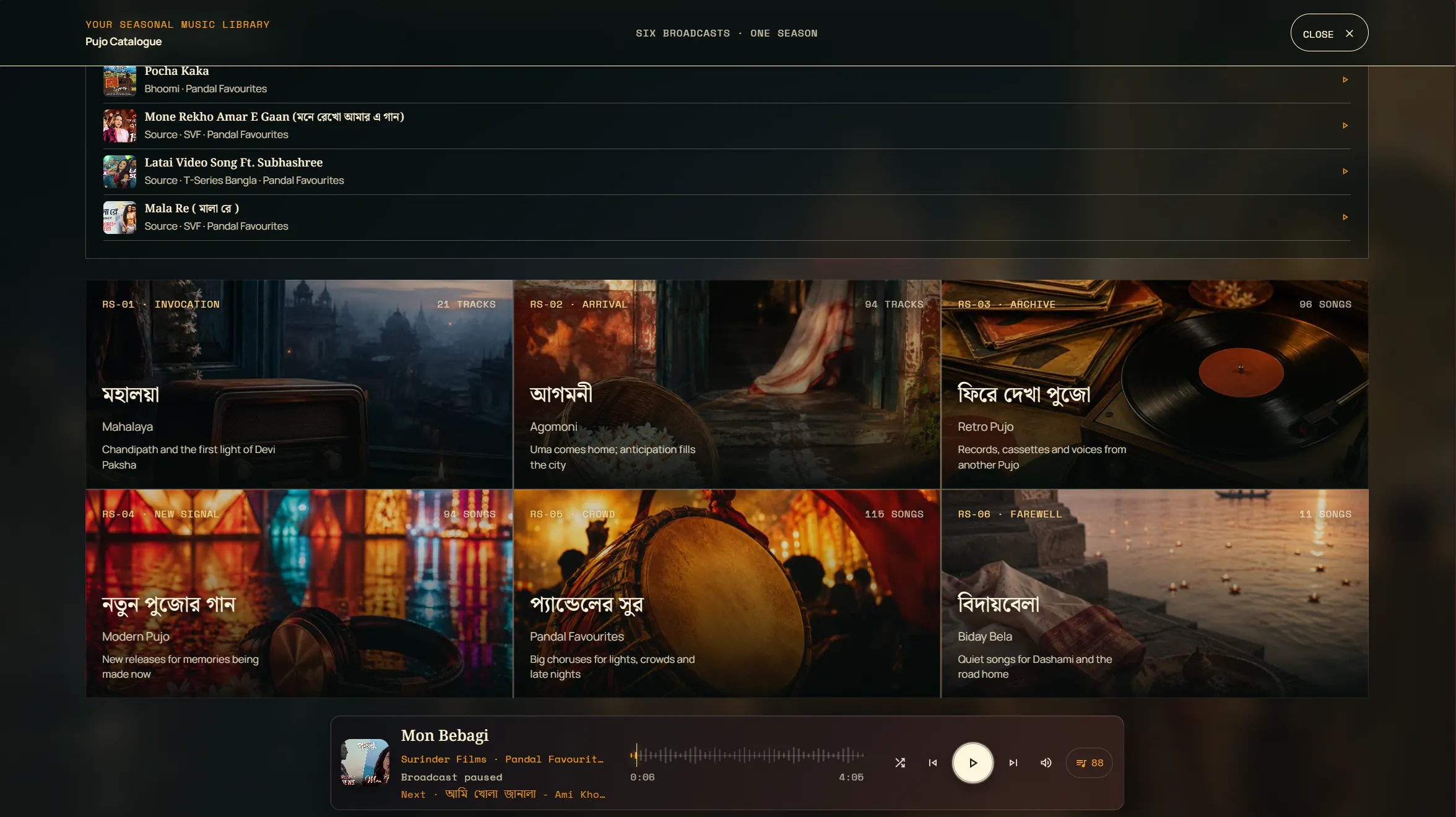Select the Pocha Kaka song title

coord(176,71)
